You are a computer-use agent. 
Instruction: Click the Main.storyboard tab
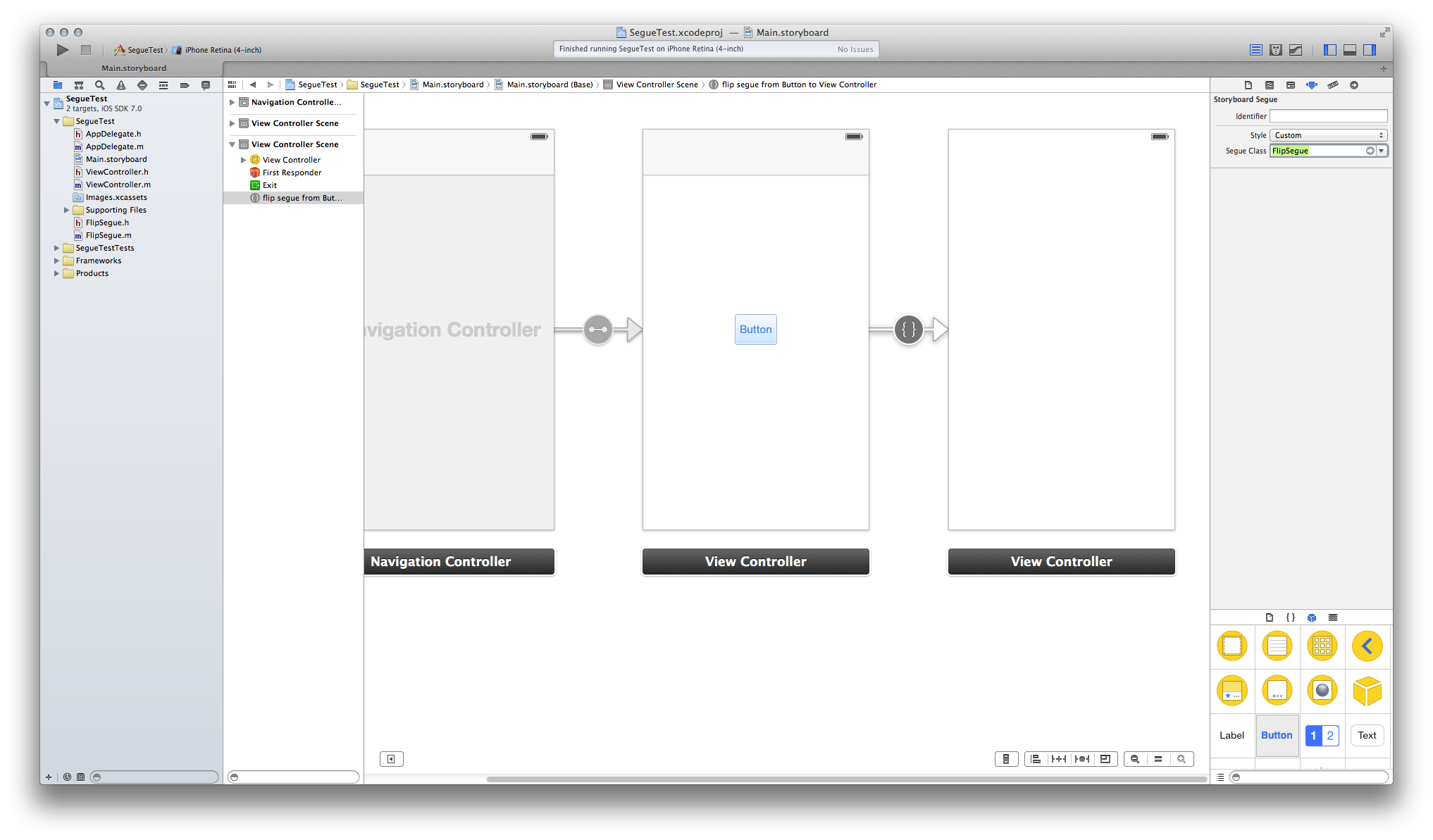134,68
